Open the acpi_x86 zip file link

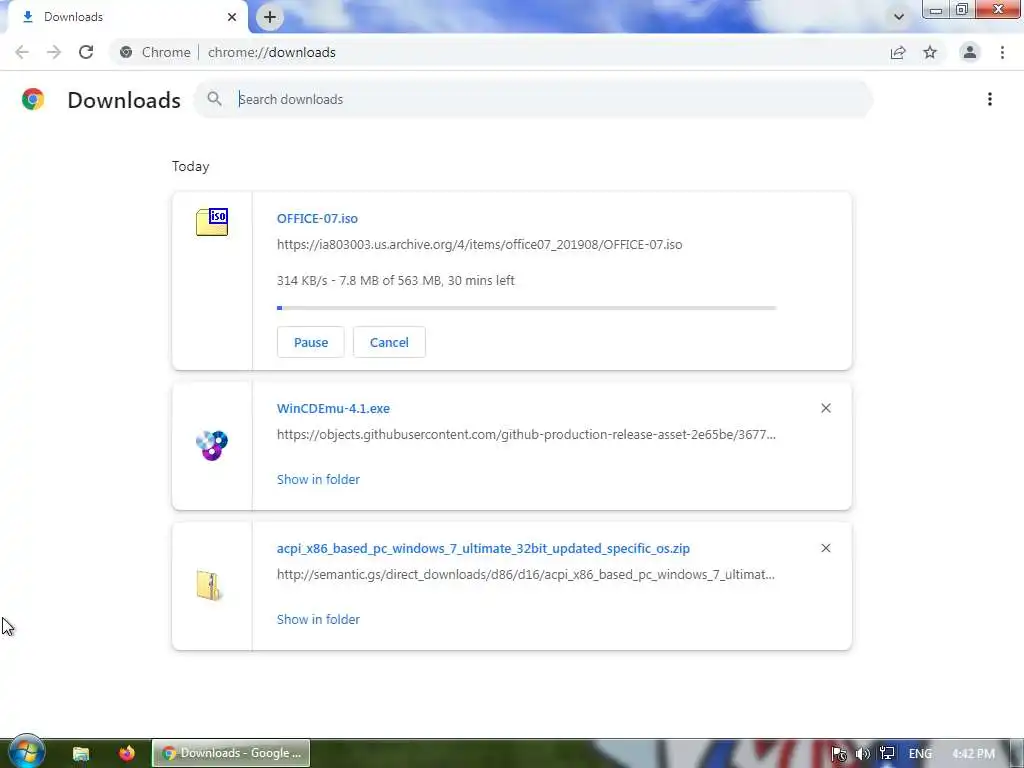483,549
